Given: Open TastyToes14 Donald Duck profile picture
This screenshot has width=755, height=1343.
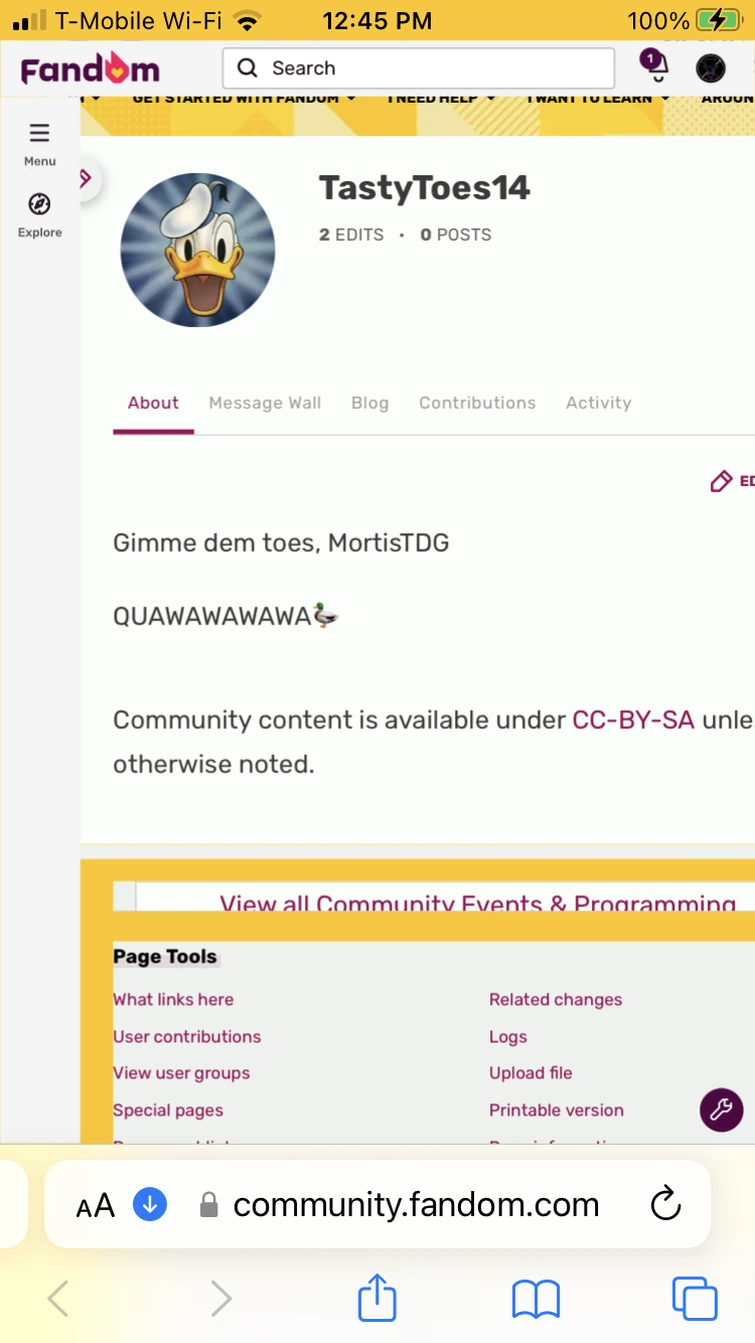Looking at the screenshot, I should tap(198, 250).
